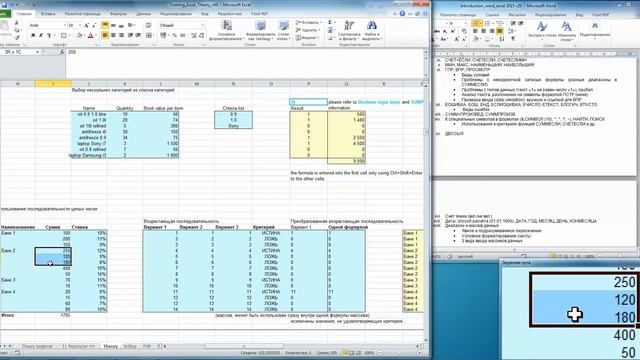
Task: Click Excel cell borders icon
Action: point(63,36)
